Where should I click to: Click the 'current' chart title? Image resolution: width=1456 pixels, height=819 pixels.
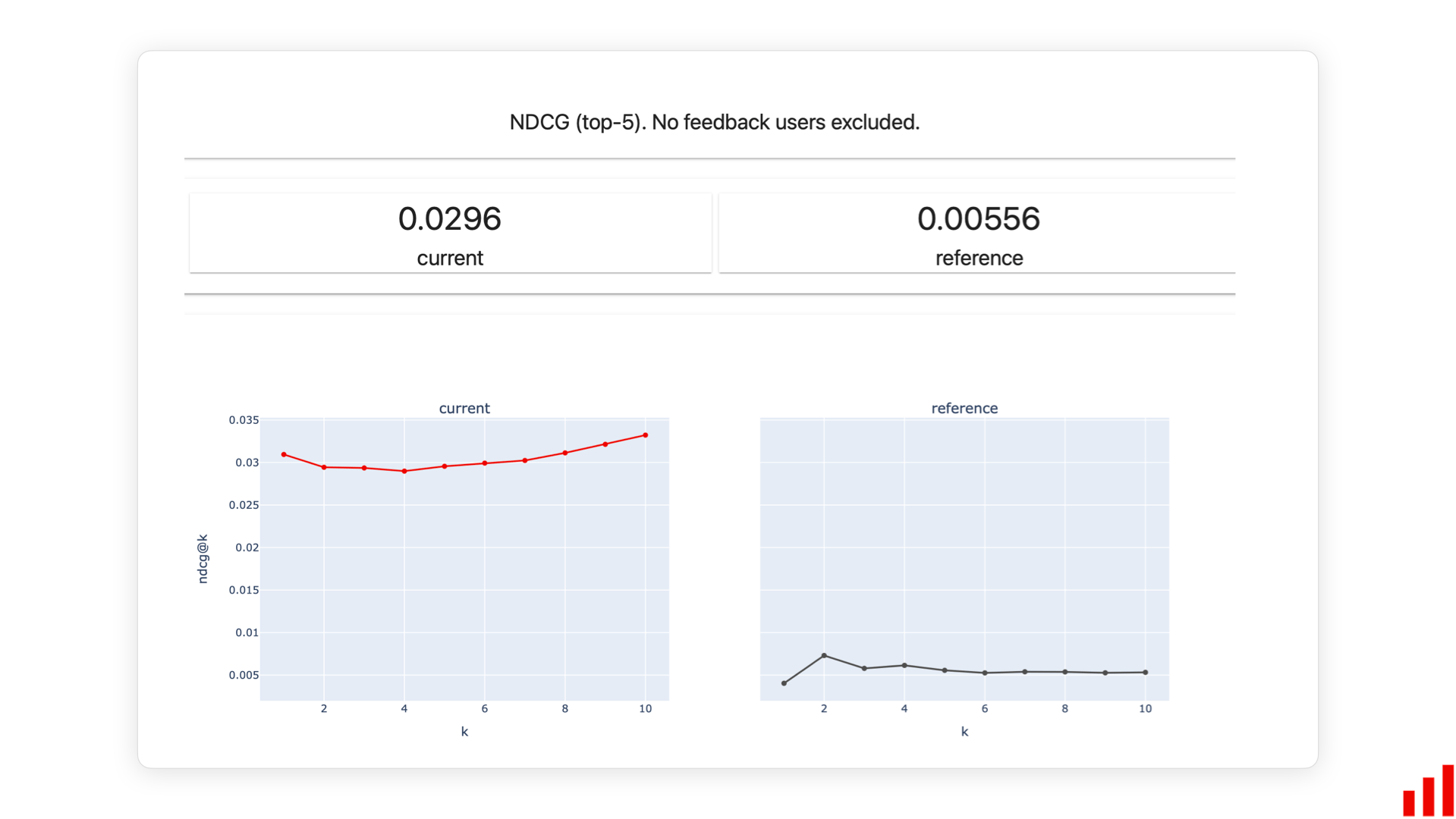click(x=464, y=408)
